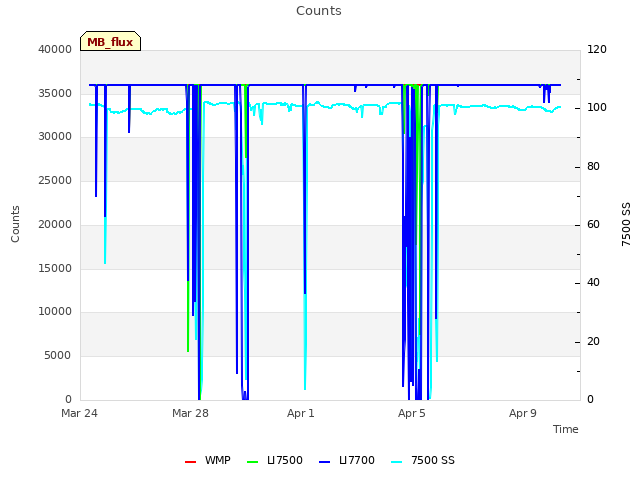Click the Apr 1 date tick label
The image size is (640, 480).
[x=301, y=413]
